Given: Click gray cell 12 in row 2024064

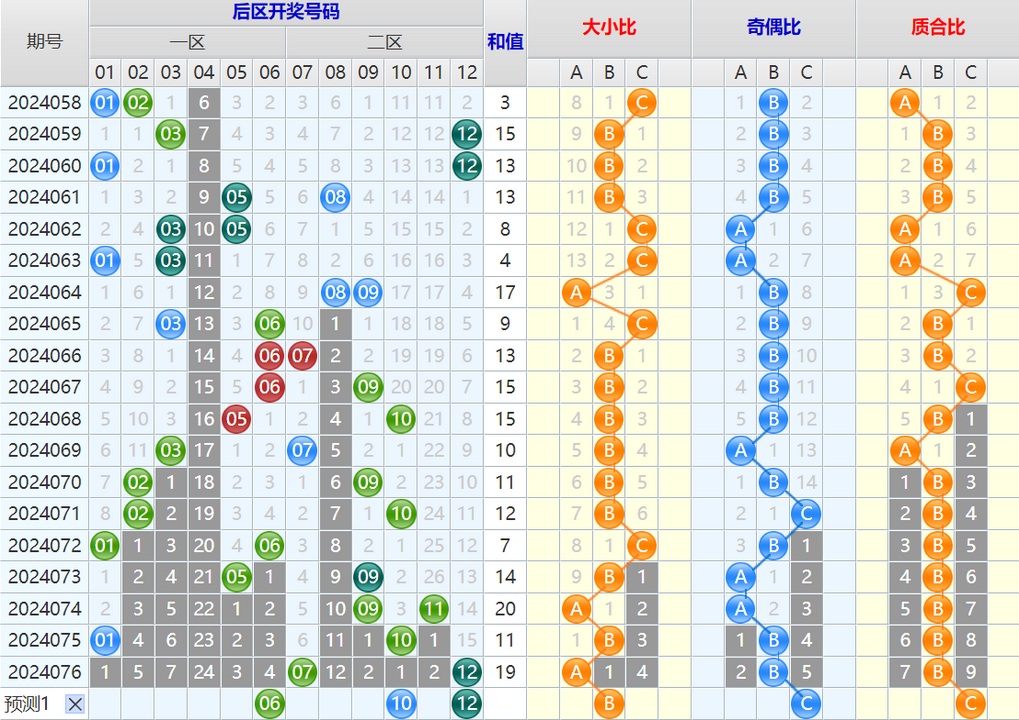Looking at the screenshot, I should coord(204,292).
